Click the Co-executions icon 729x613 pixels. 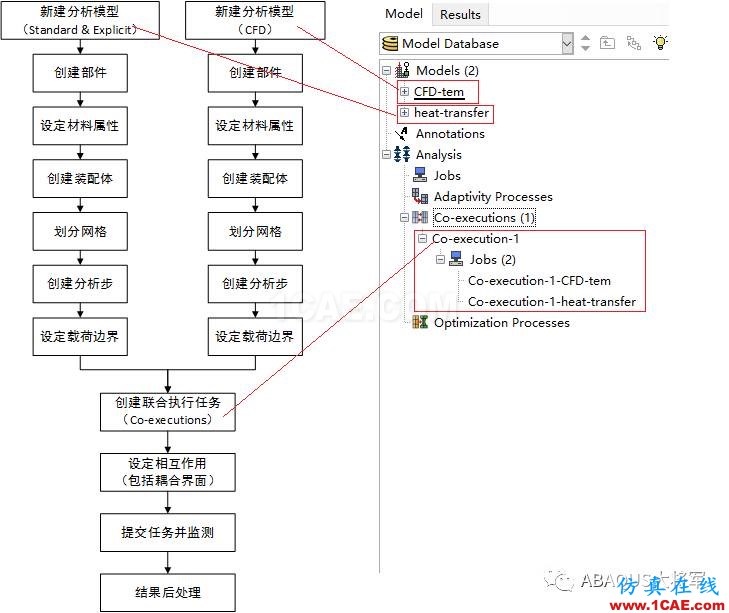pos(420,217)
